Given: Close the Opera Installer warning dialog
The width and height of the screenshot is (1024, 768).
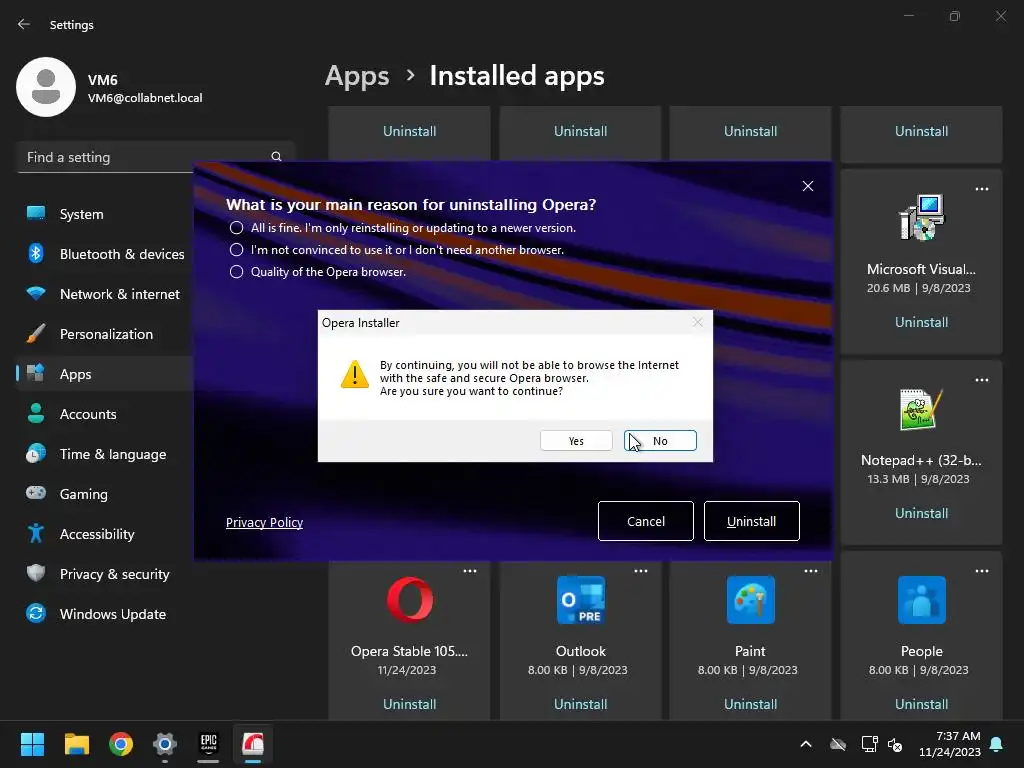Looking at the screenshot, I should (x=697, y=323).
